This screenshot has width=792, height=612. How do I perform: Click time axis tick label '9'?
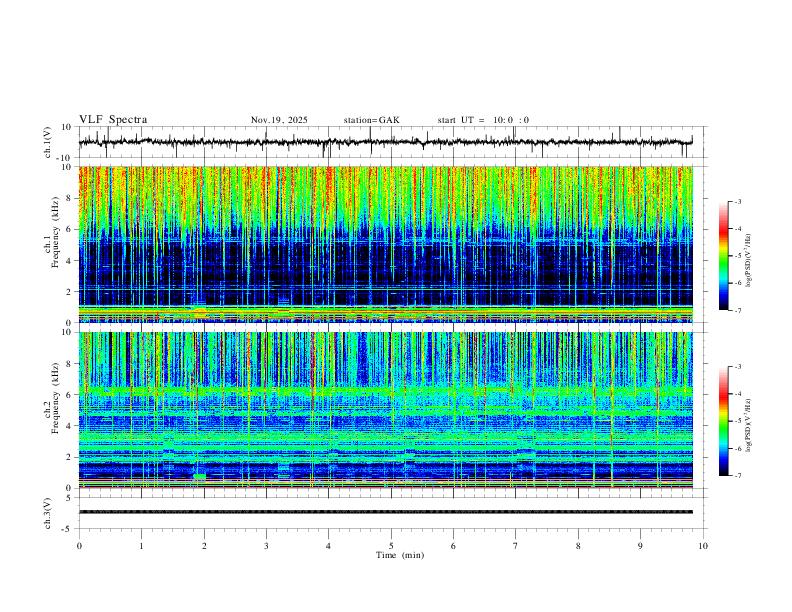(x=640, y=546)
